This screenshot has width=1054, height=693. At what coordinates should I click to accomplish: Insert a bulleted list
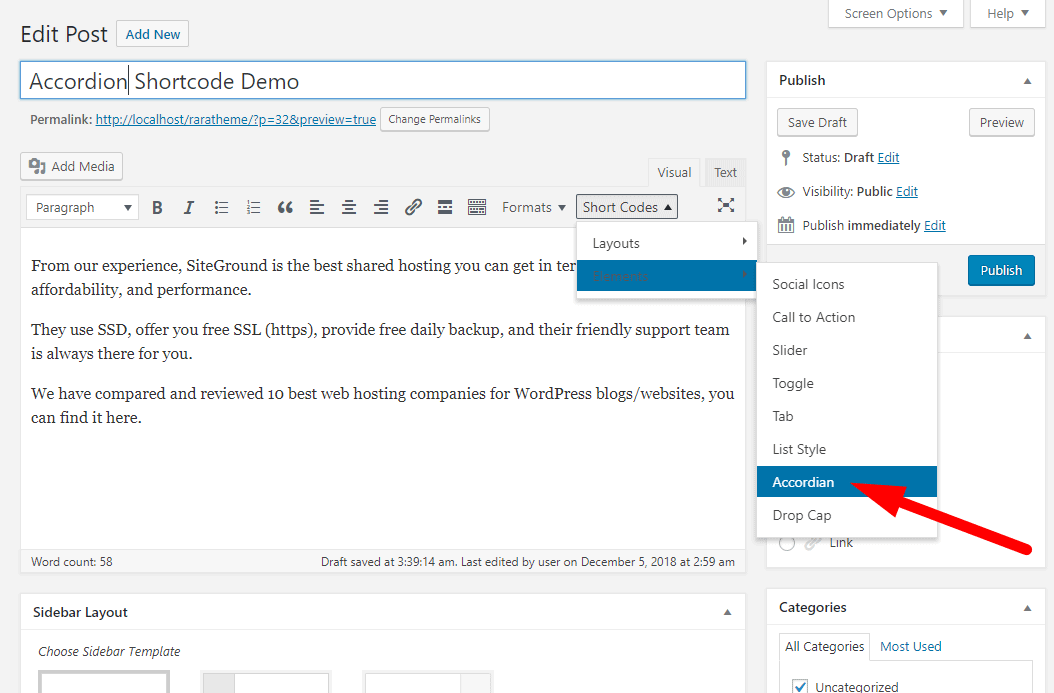click(x=221, y=208)
